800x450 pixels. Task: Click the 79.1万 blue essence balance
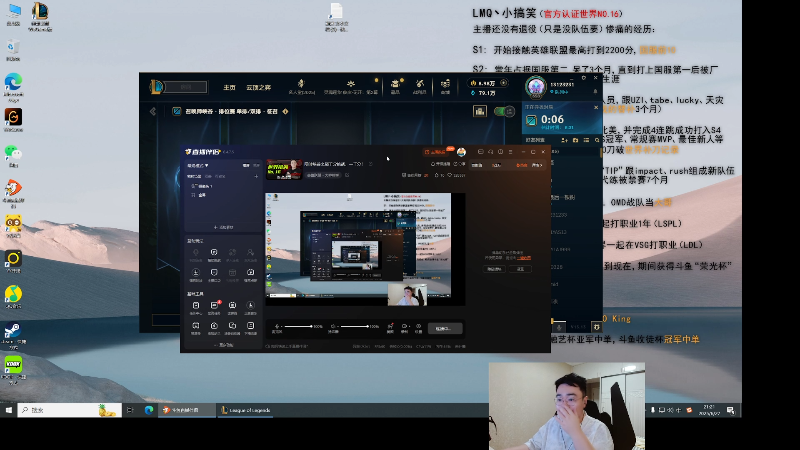(x=483, y=93)
